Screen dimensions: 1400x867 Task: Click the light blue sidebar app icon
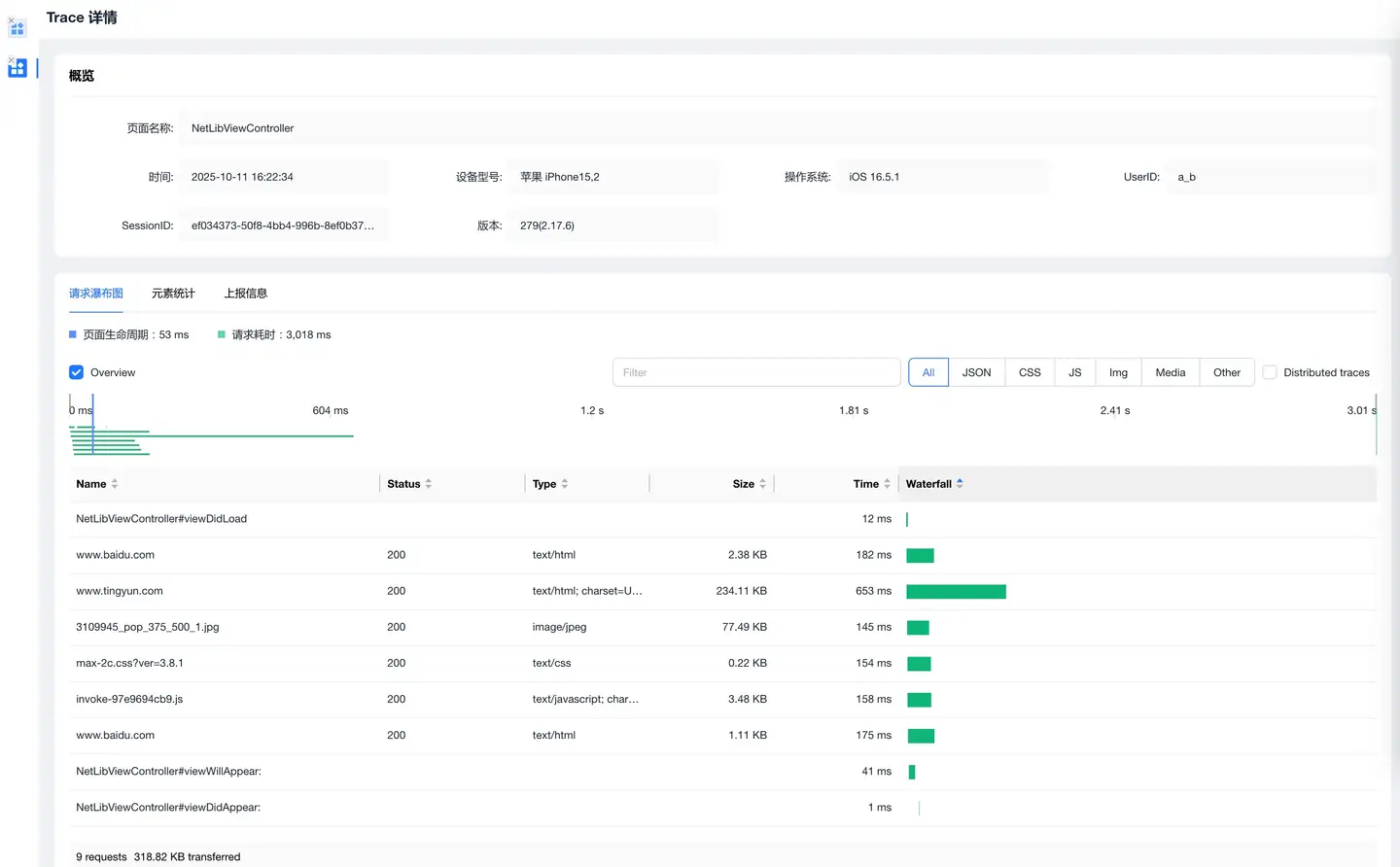tap(17, 27)
